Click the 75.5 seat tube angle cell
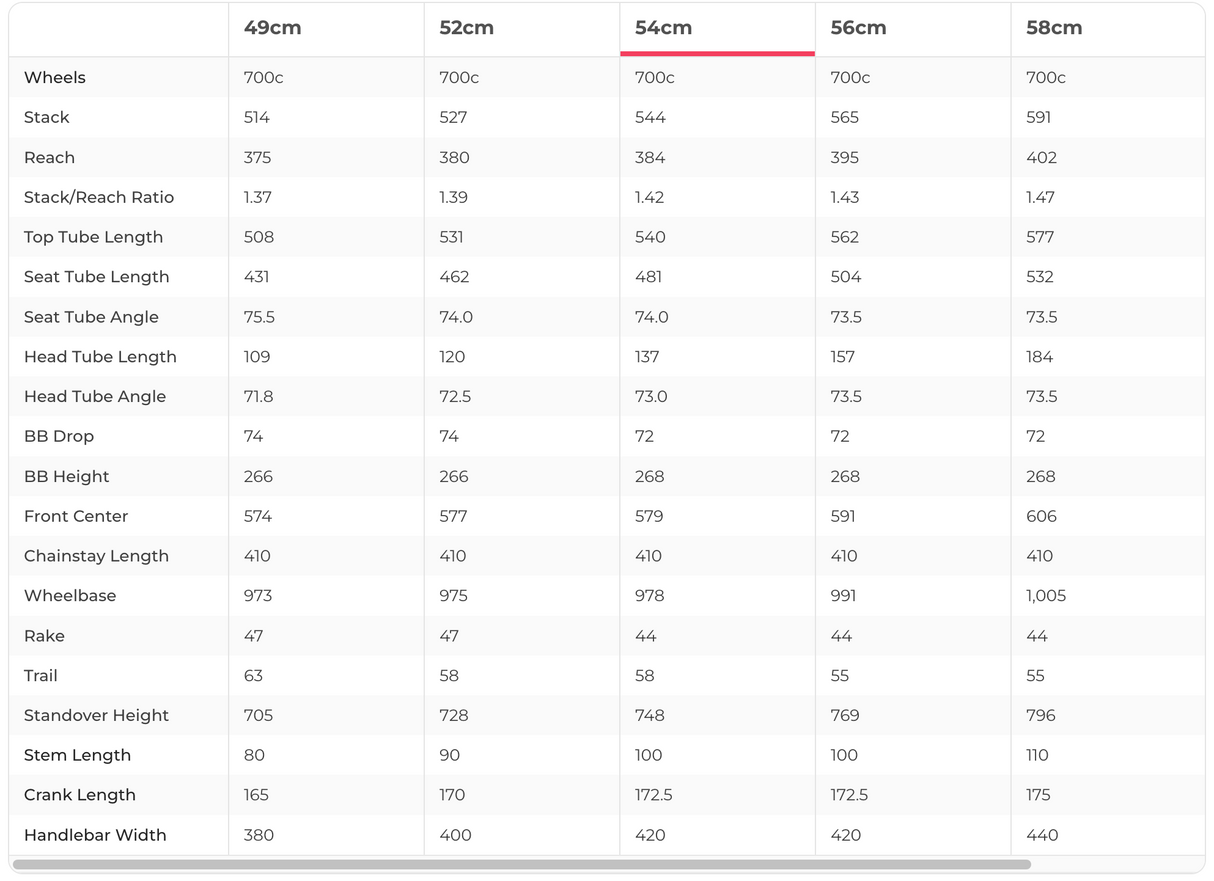 [259, 317]
